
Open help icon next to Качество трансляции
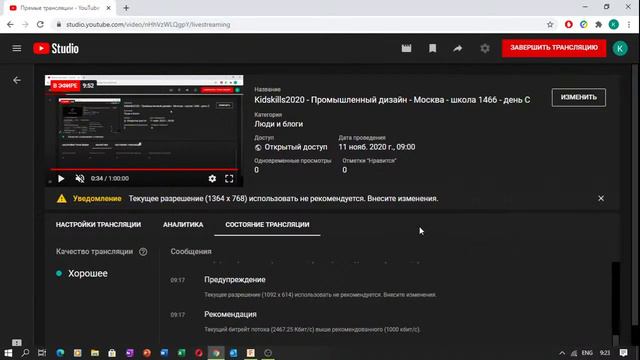143,252
